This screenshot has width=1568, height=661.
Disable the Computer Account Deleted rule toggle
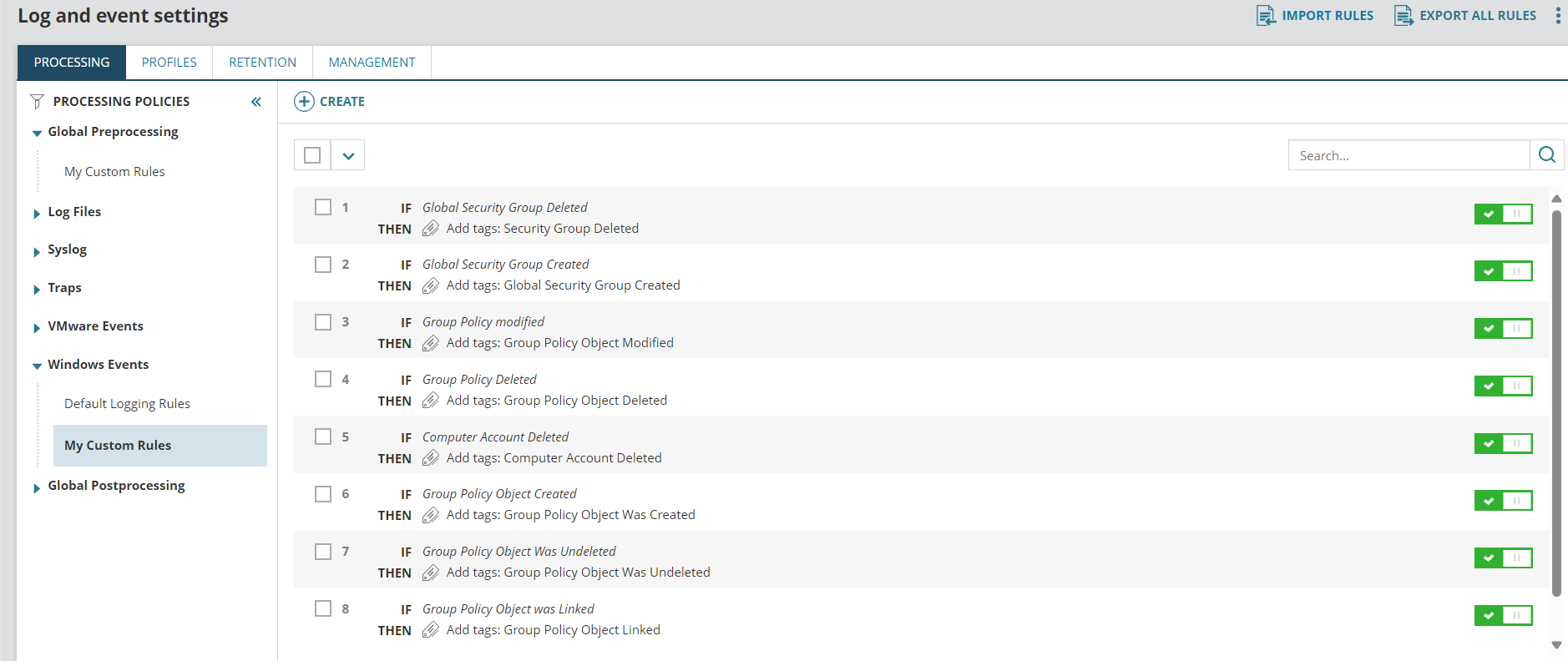(x=1503, y=443)
